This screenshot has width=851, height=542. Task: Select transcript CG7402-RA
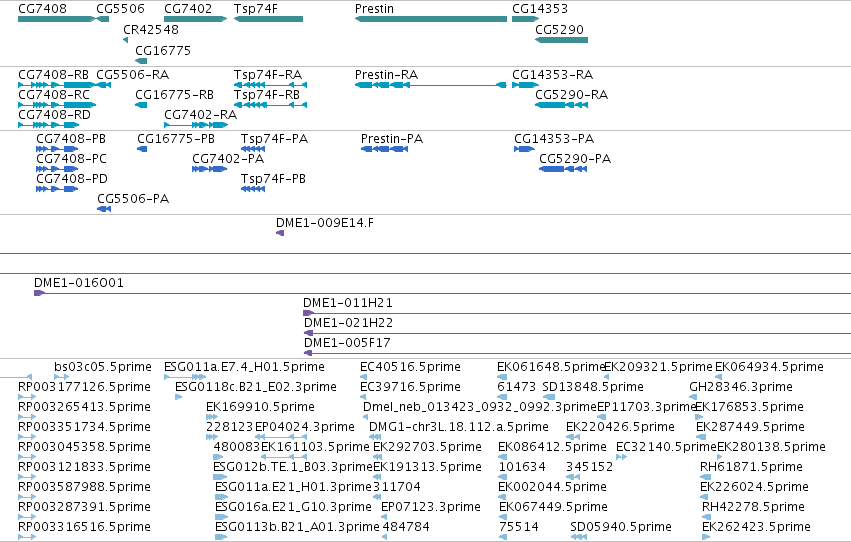(x=200, y=115)
